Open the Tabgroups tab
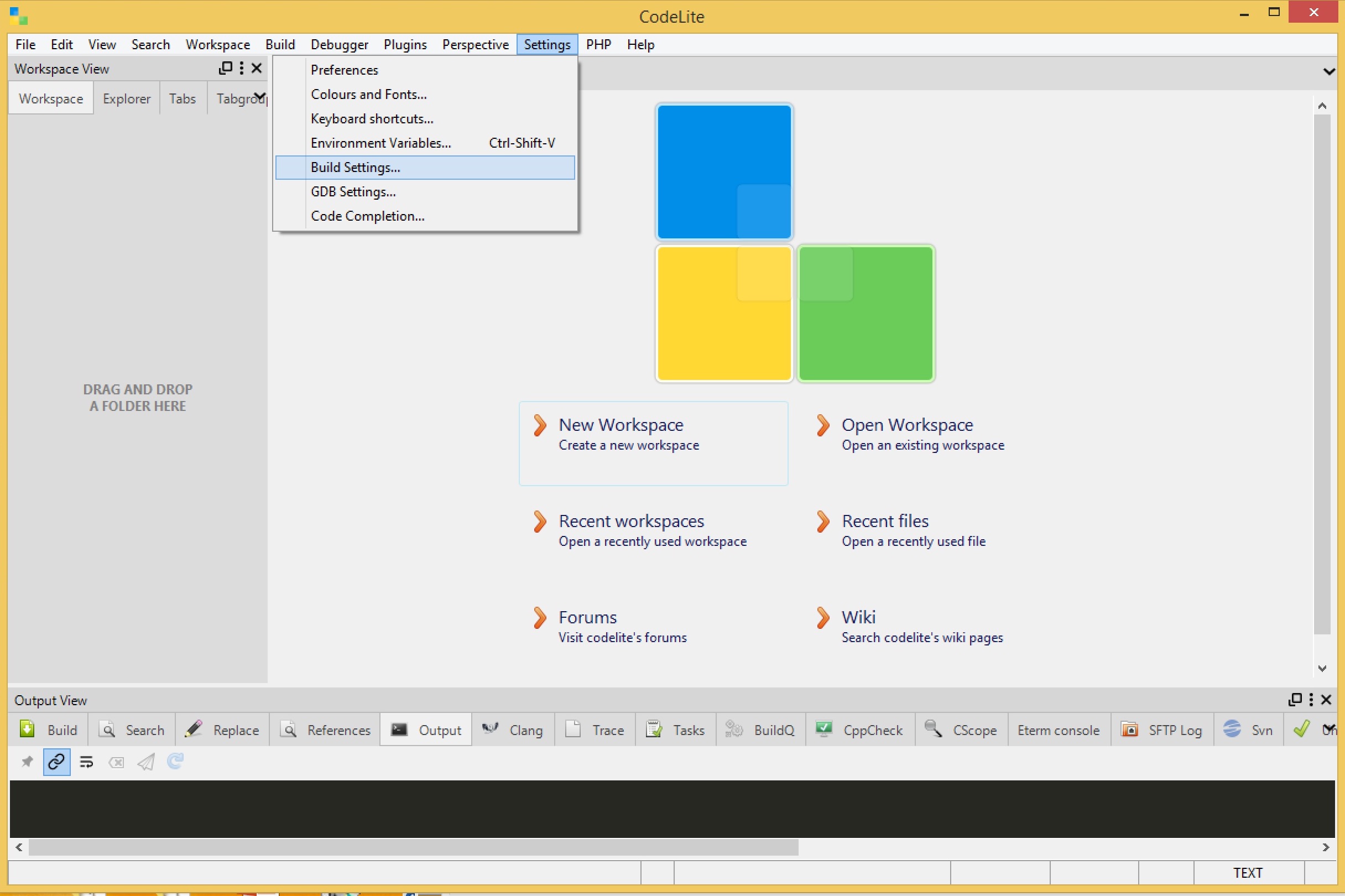 (238, 98)
